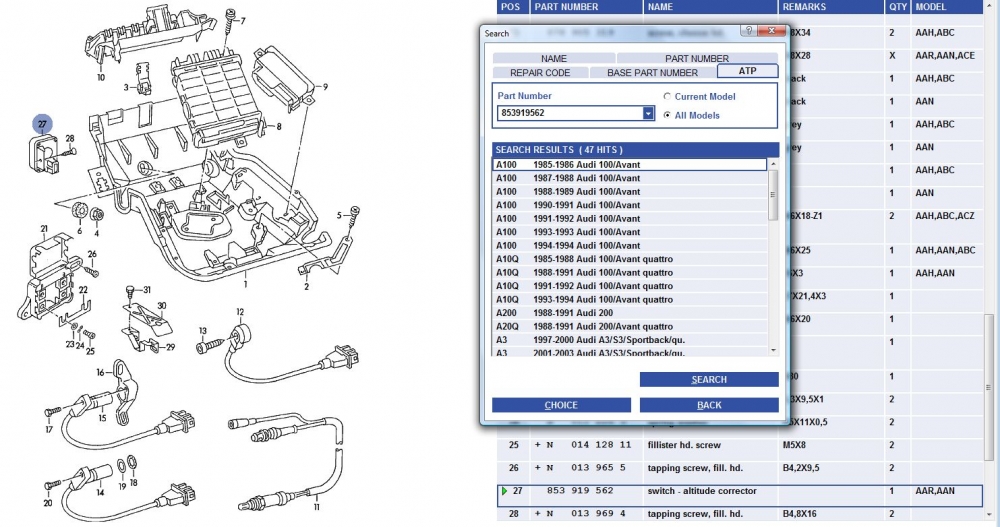Click the green arrow marker on row 27
1000x527 pixels.
[x=504, y=491]
